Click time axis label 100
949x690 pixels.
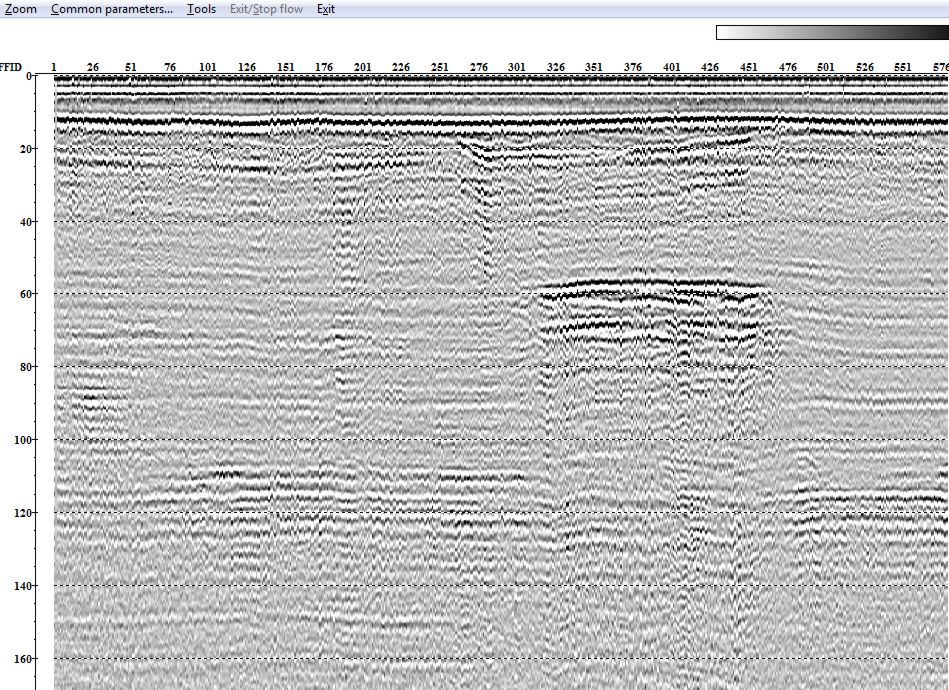pyautogui.click(x=22, y=439)
